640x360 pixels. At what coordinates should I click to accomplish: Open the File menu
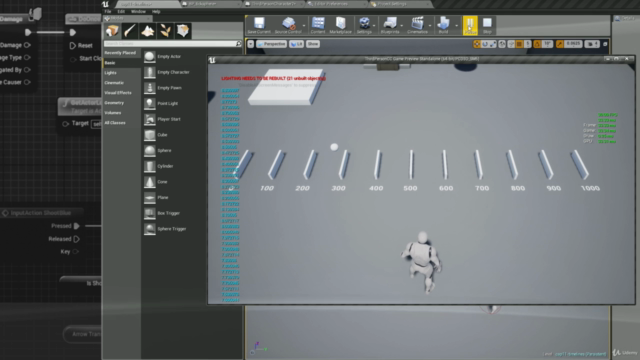tap(108, 11)
